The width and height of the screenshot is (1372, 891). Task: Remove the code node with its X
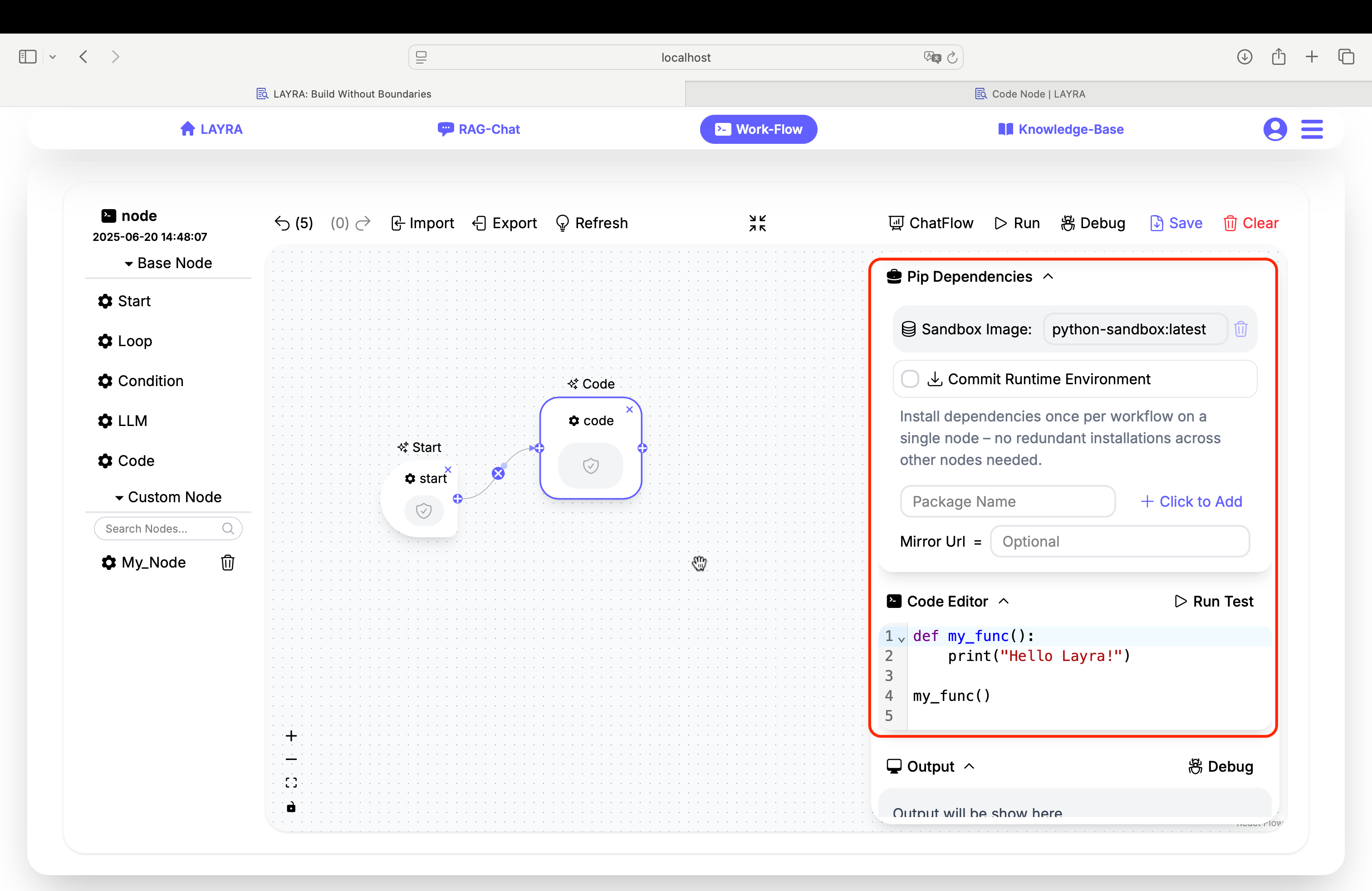click(629, 409)
